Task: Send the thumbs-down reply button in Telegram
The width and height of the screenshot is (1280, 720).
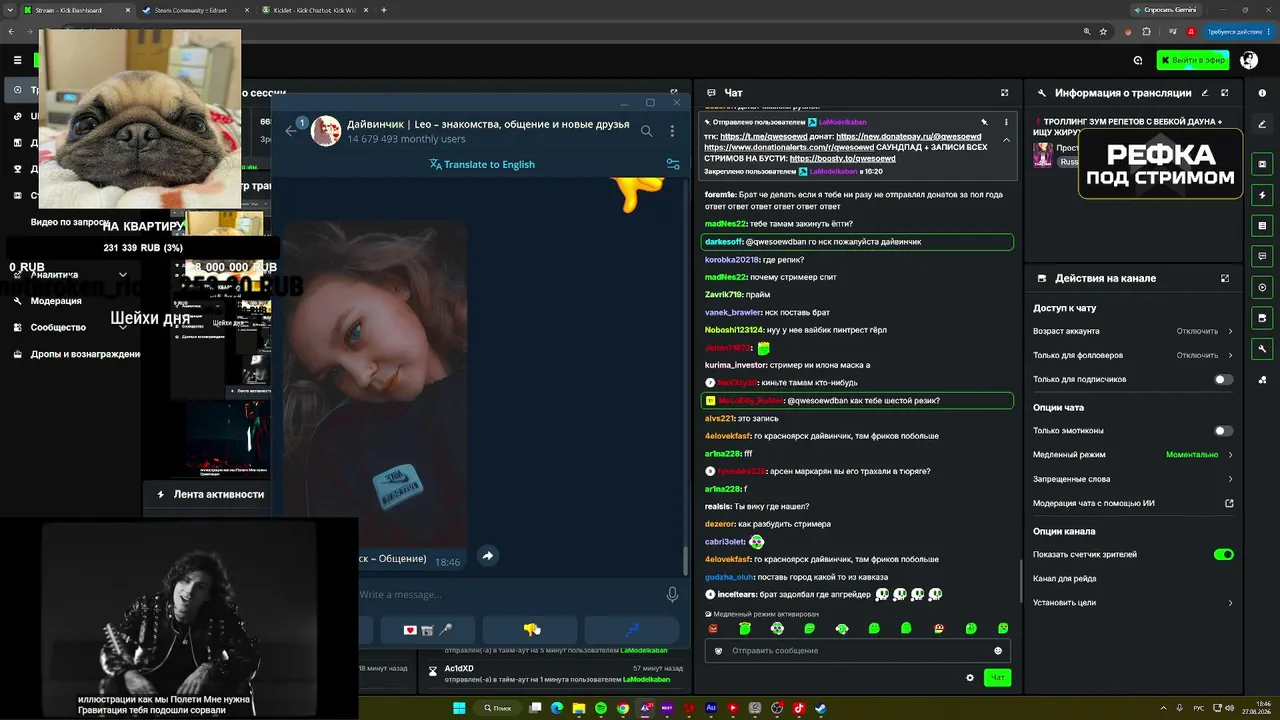Action: [x=530, y=629]
